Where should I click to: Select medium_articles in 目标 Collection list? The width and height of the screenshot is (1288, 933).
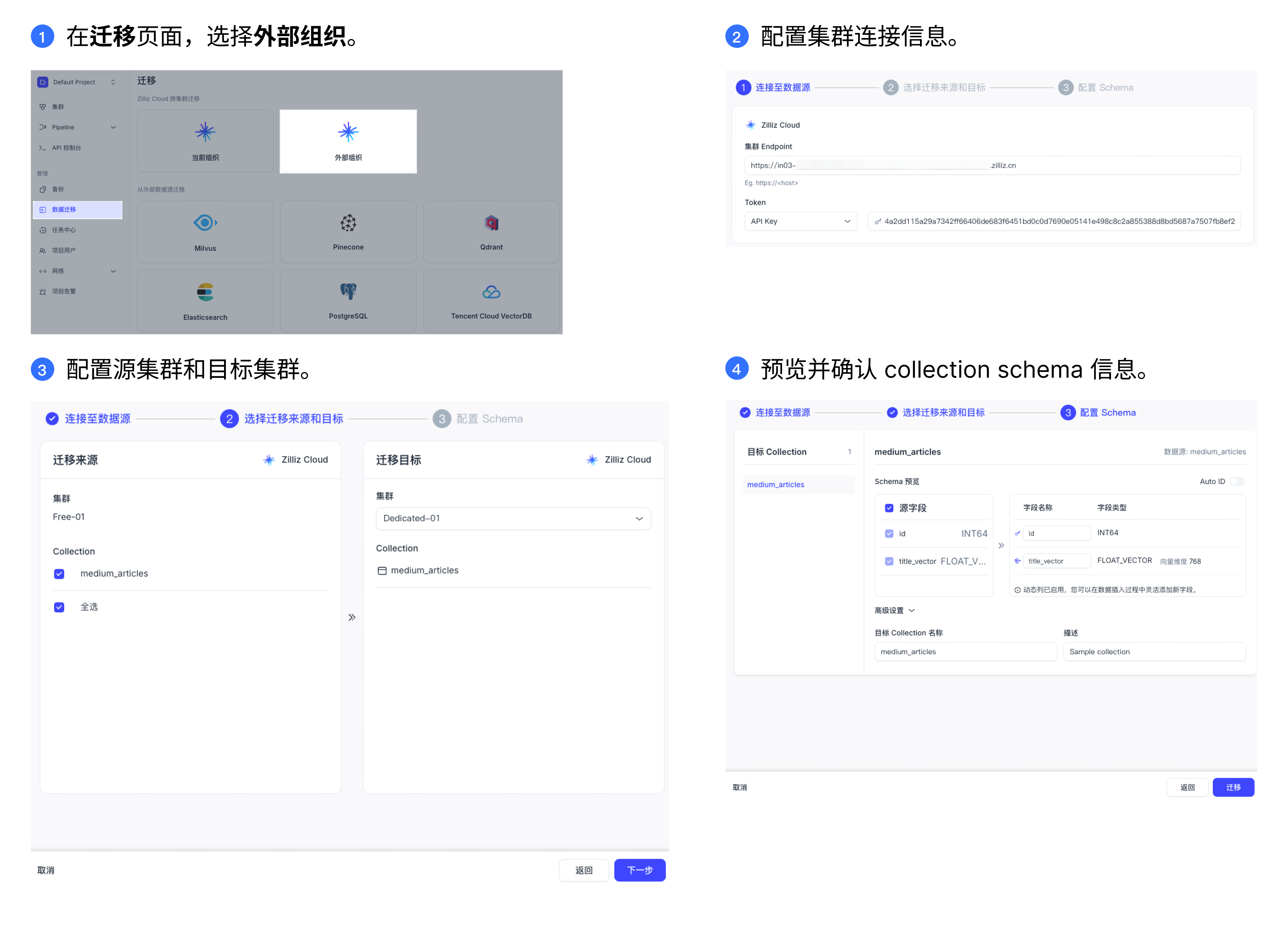[x=798, y=485]
